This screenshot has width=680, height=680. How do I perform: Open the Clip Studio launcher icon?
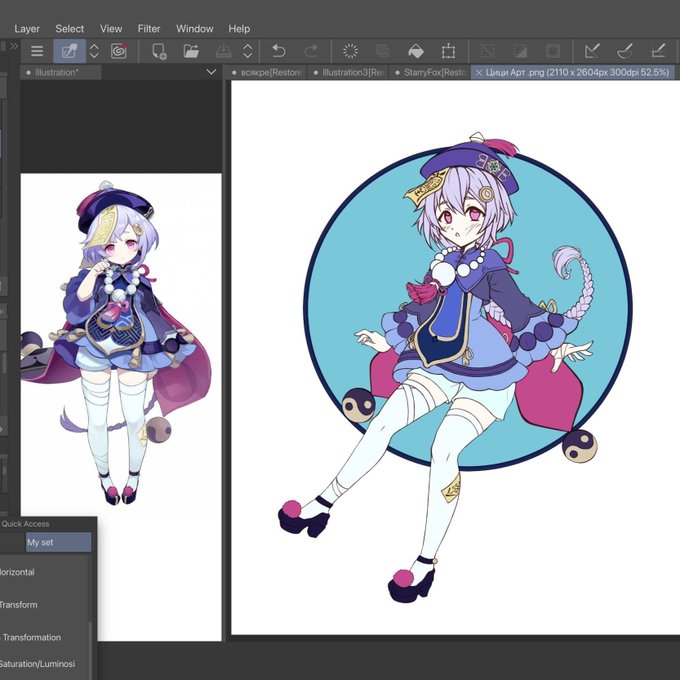118,51
